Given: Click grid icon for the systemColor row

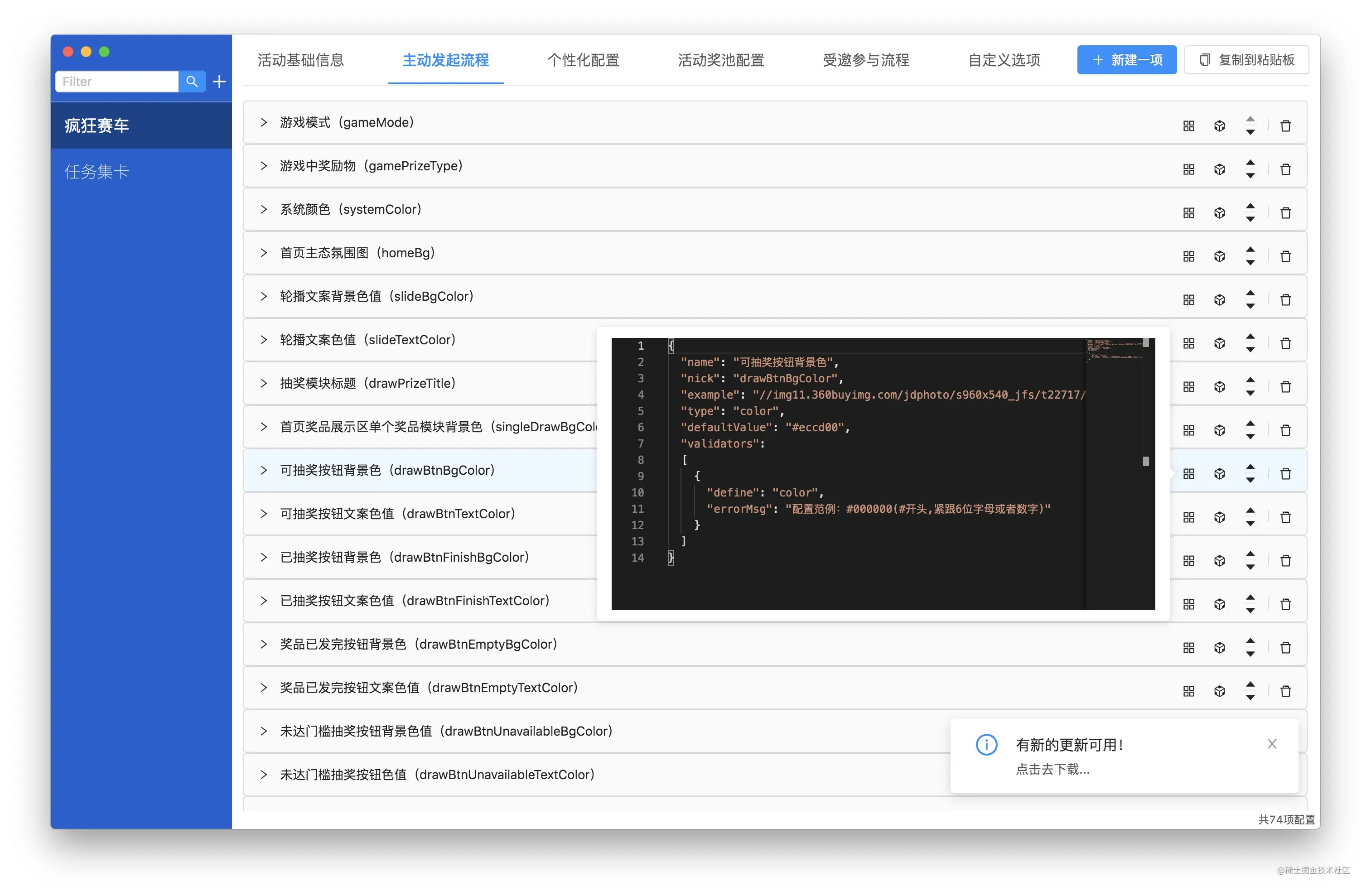Looking at the screenshot, I should (1188, 212).
